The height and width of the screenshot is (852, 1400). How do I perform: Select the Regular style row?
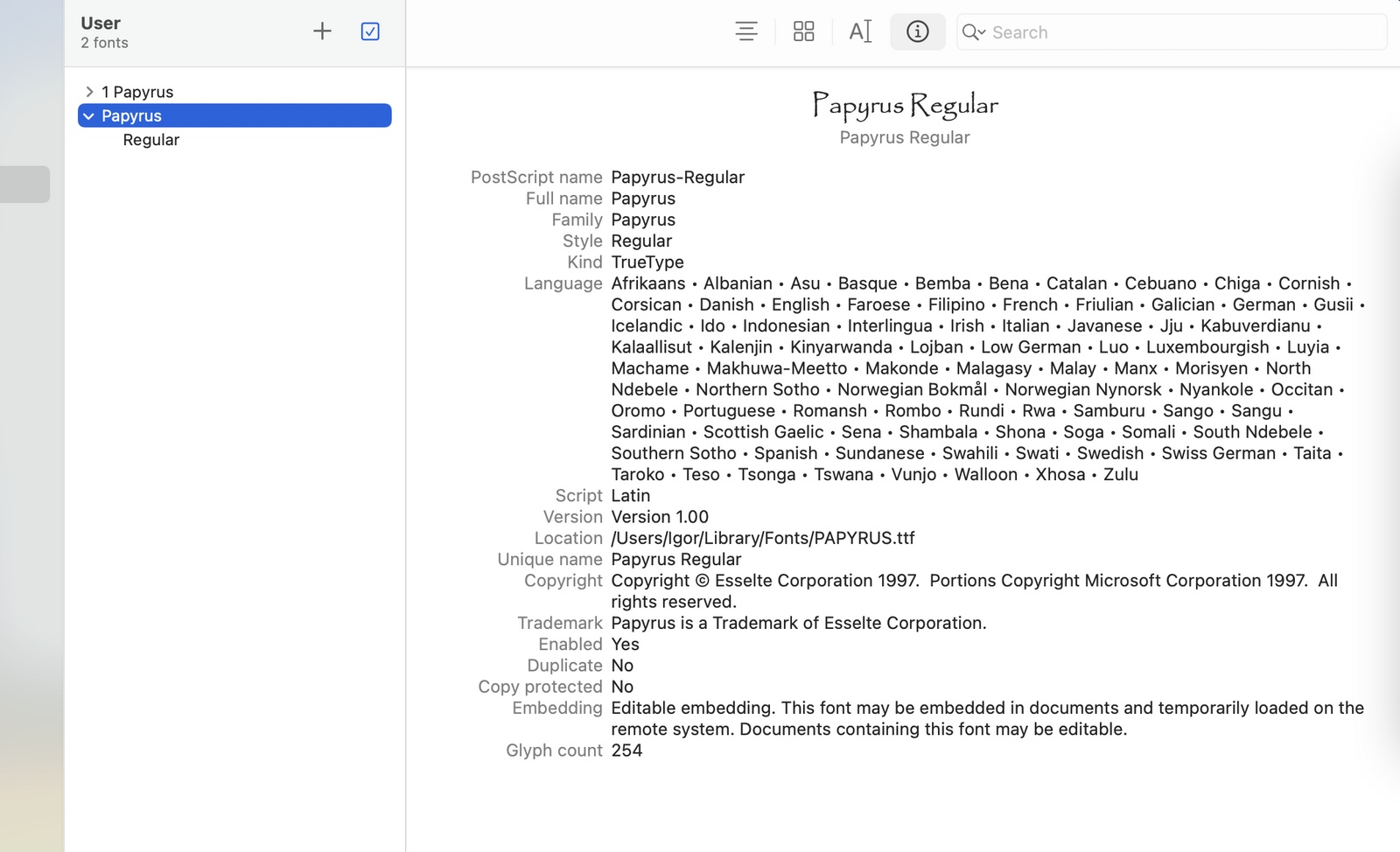pos(150,140)
